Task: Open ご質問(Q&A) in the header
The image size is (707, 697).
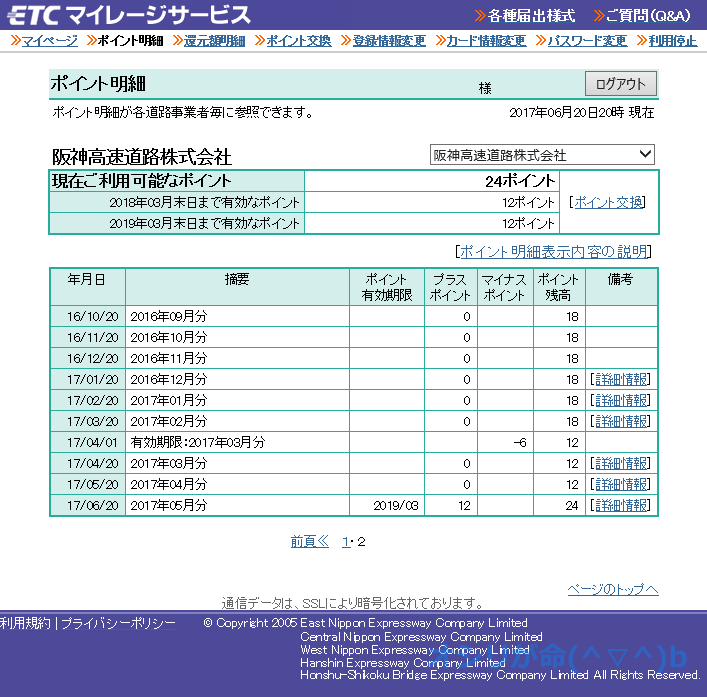Action: click(x=648, y=16)
